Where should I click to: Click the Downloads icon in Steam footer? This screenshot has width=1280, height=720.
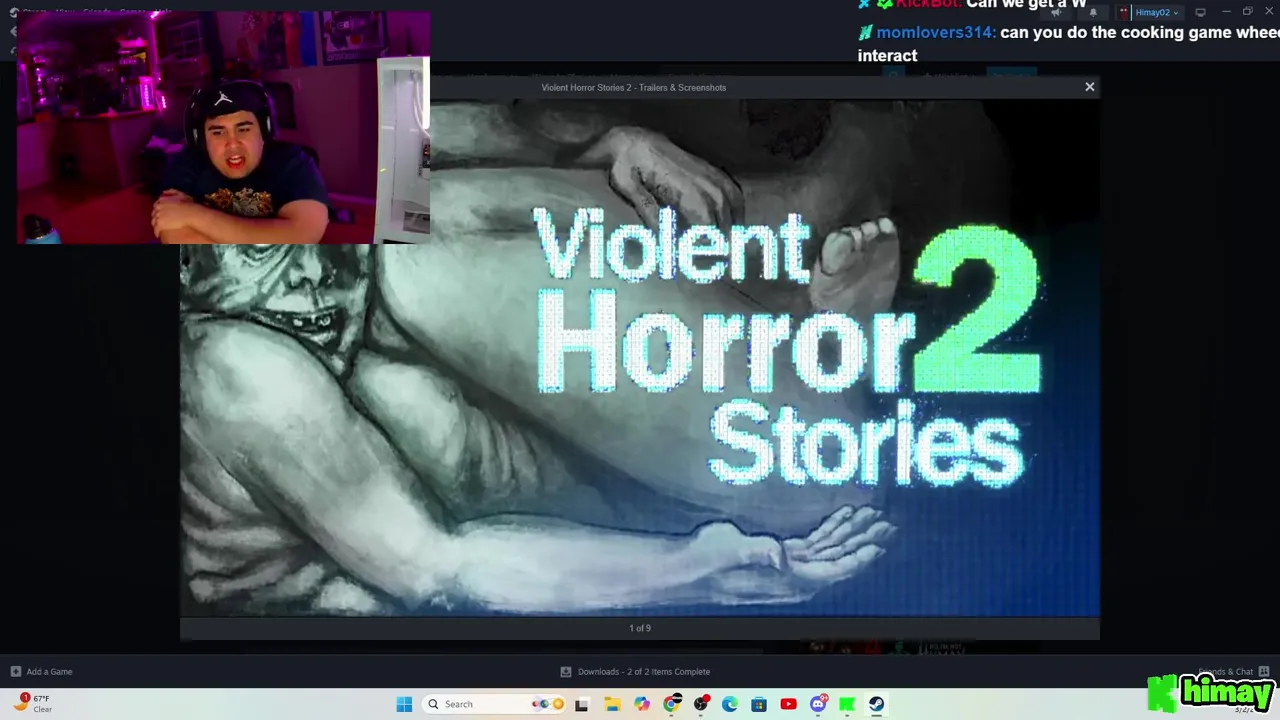coord(565,672)
